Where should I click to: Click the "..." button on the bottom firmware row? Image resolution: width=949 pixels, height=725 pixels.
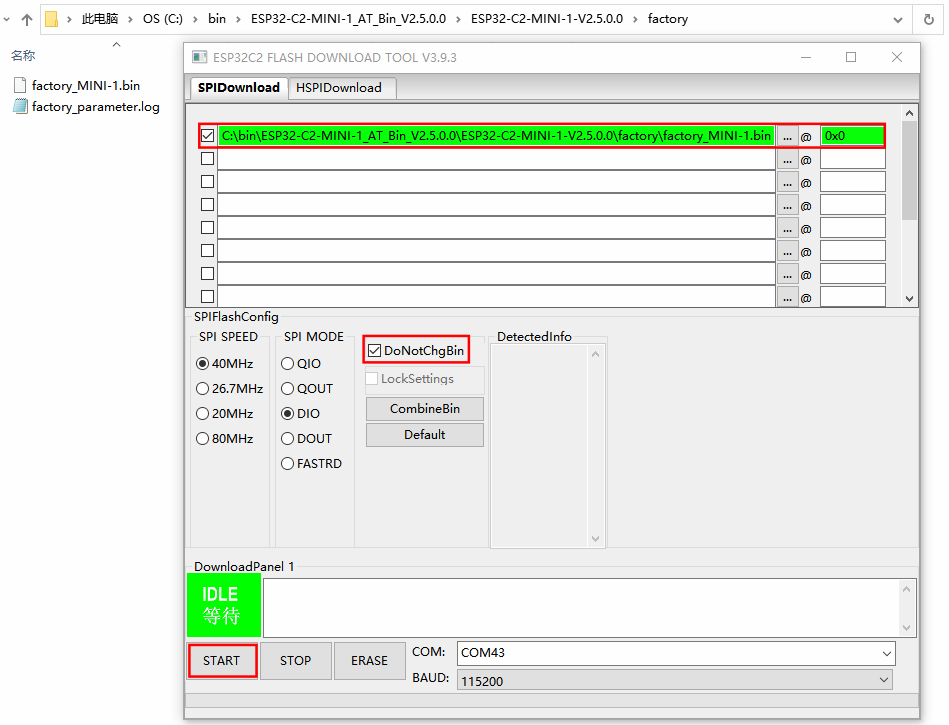pyautogui.click(x=789, y=296)
